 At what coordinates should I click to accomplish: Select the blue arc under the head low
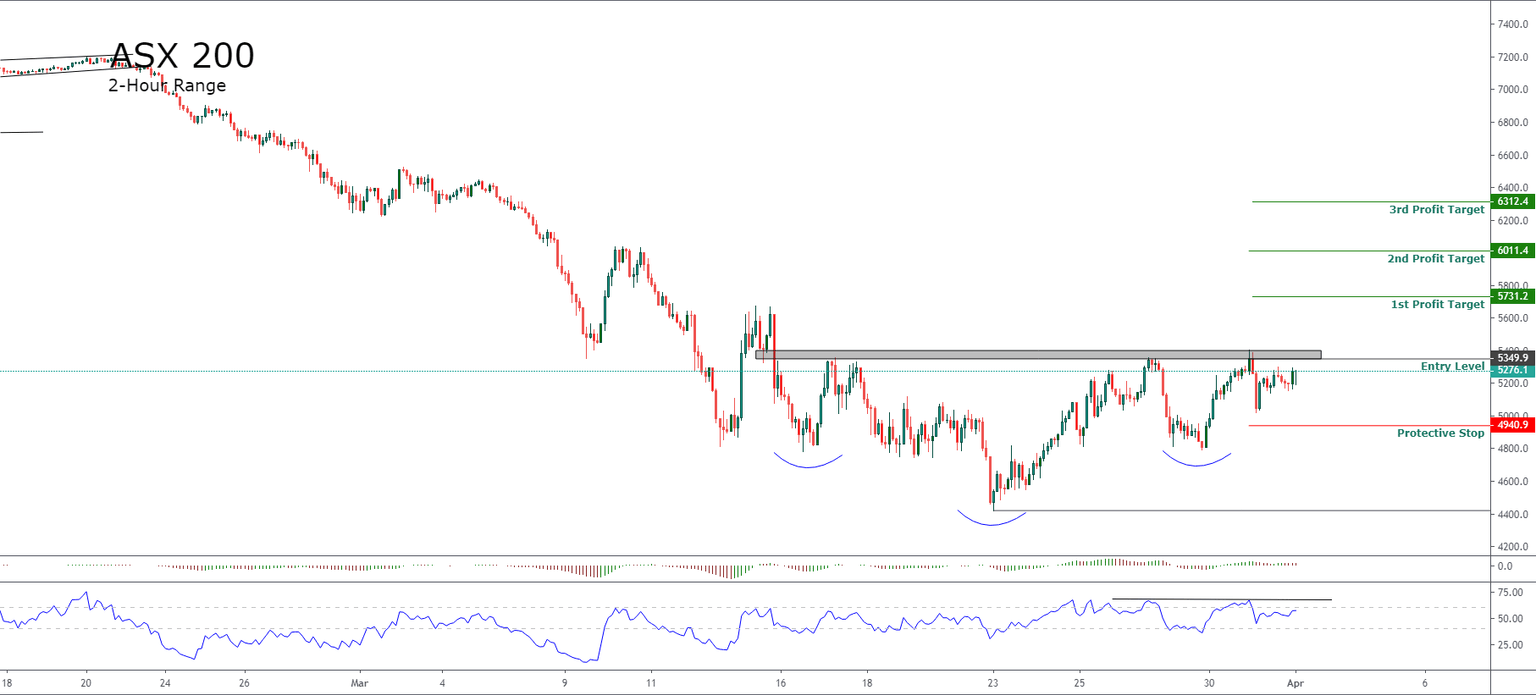(x=992, y=520)
